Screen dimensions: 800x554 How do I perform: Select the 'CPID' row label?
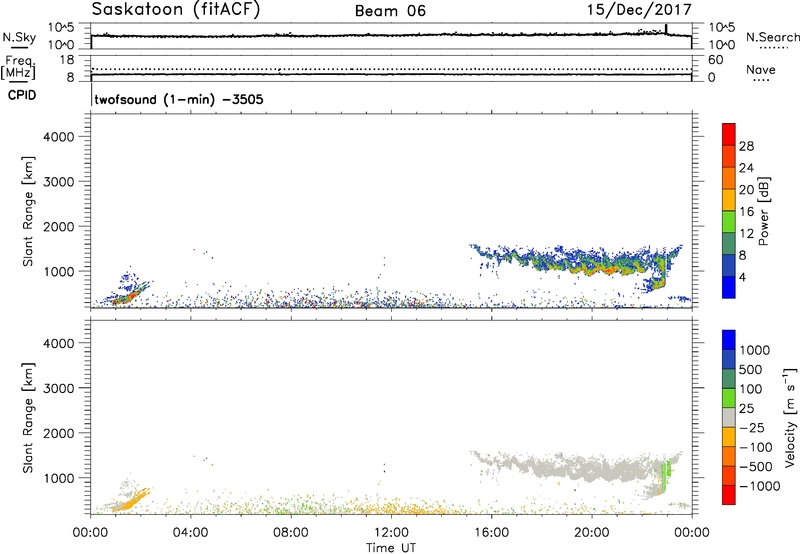[22, 95]
